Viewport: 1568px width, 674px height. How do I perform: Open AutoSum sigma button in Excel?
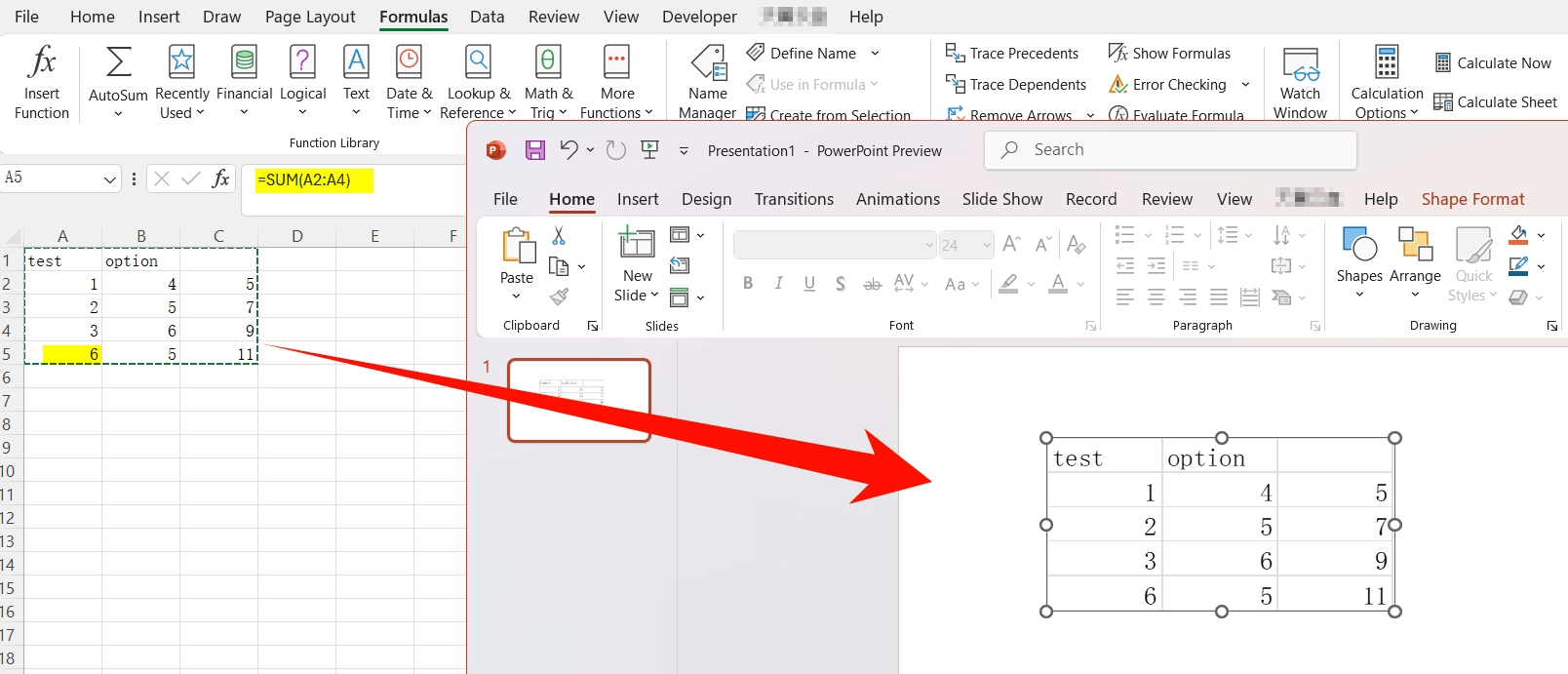coord(118,82)
